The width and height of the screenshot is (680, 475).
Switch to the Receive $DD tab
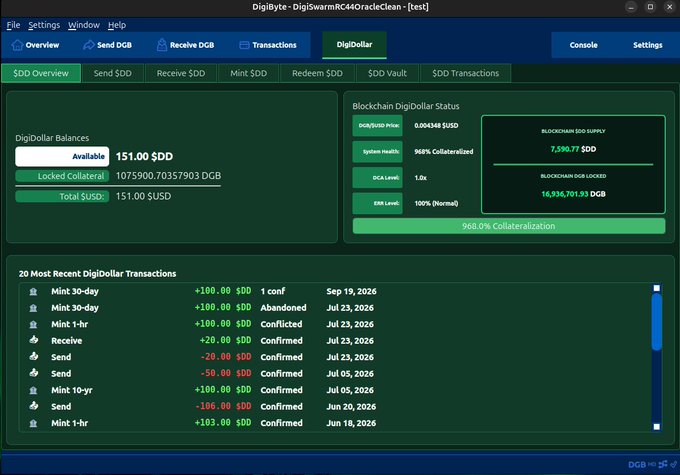[x=181, y=73]
